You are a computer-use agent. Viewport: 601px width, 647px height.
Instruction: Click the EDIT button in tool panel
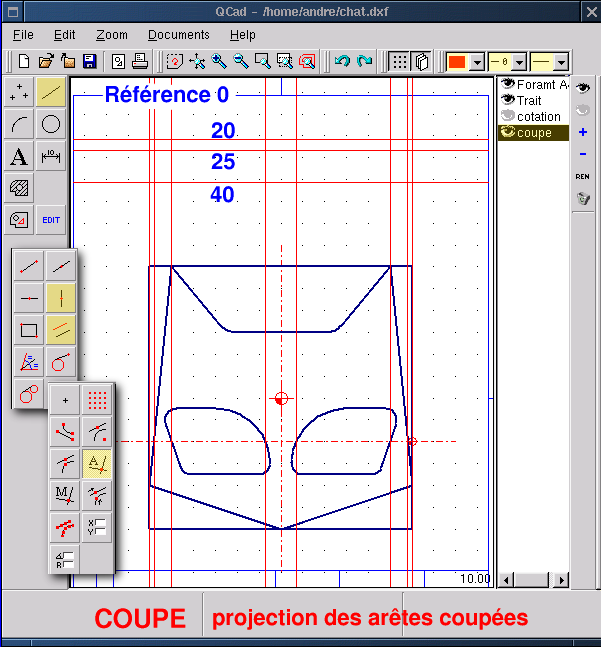click(x=51, y=220)
